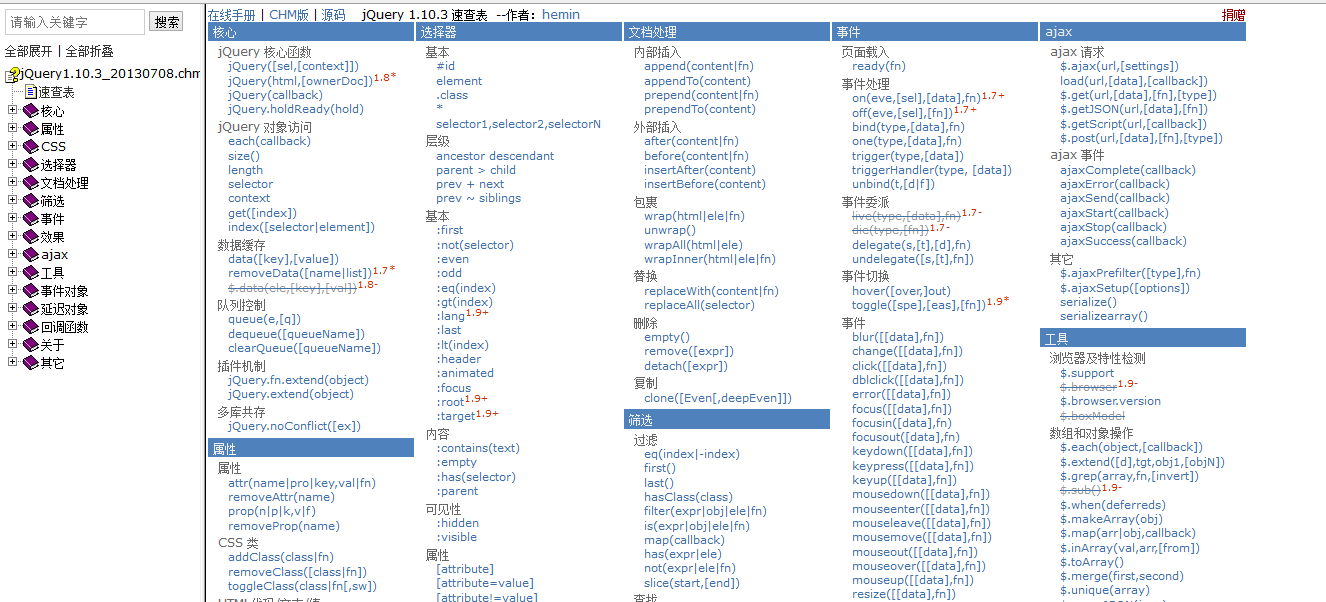
Task: Click the ajax section header
Action: click(1143, 32)
